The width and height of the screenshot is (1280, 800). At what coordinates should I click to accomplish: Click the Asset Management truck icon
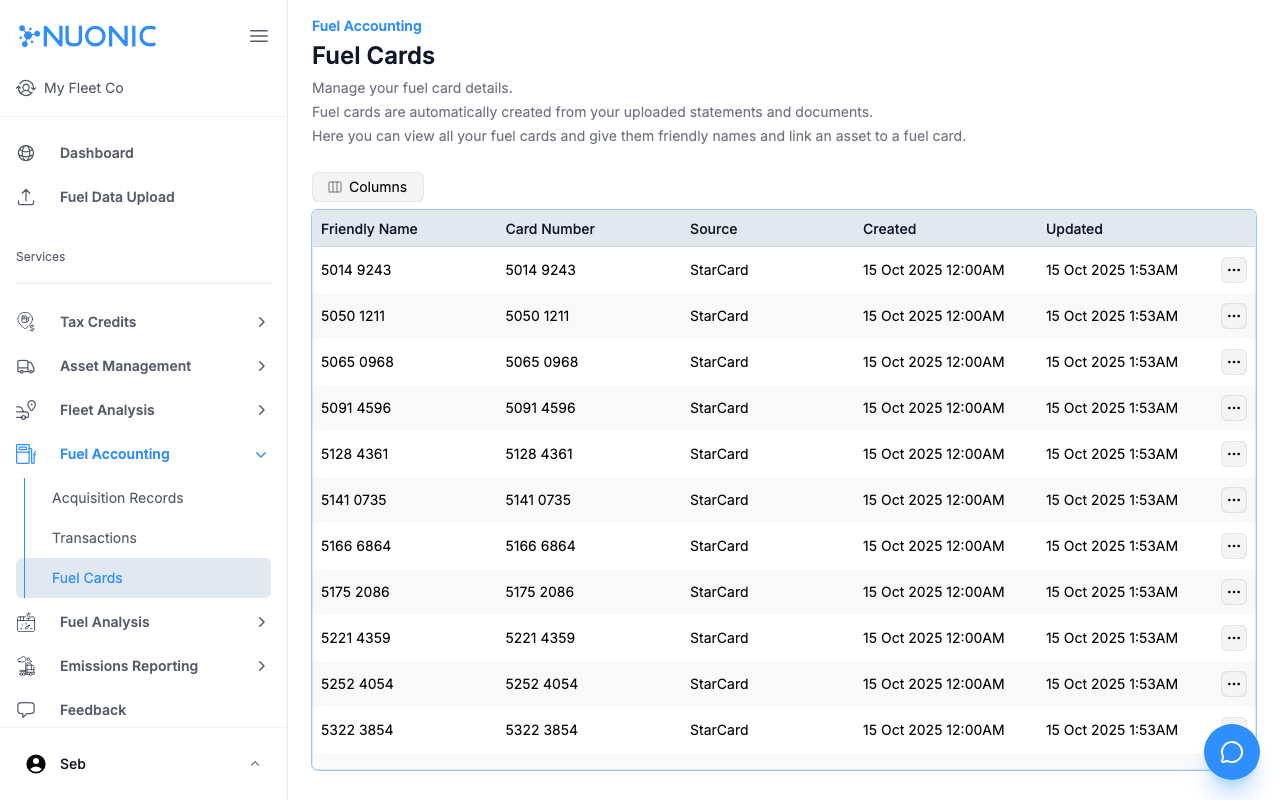tap(26, 366)
